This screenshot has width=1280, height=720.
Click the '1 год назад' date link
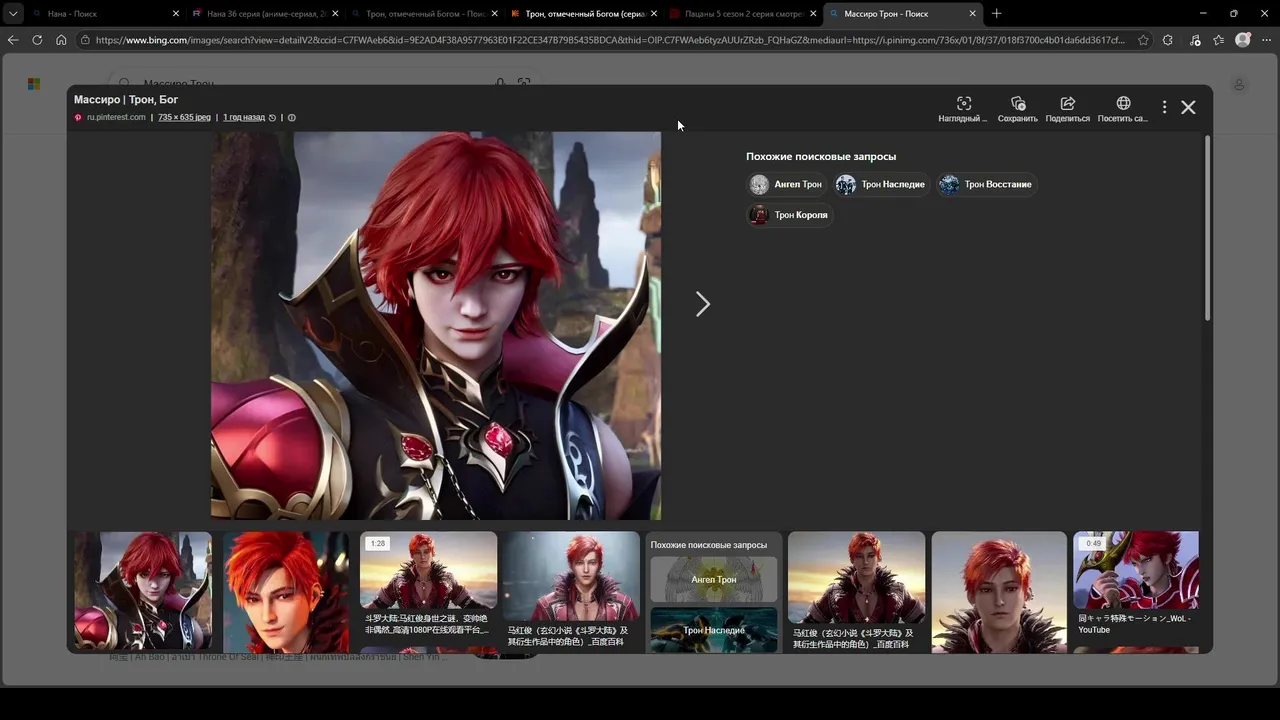point(244,117)
